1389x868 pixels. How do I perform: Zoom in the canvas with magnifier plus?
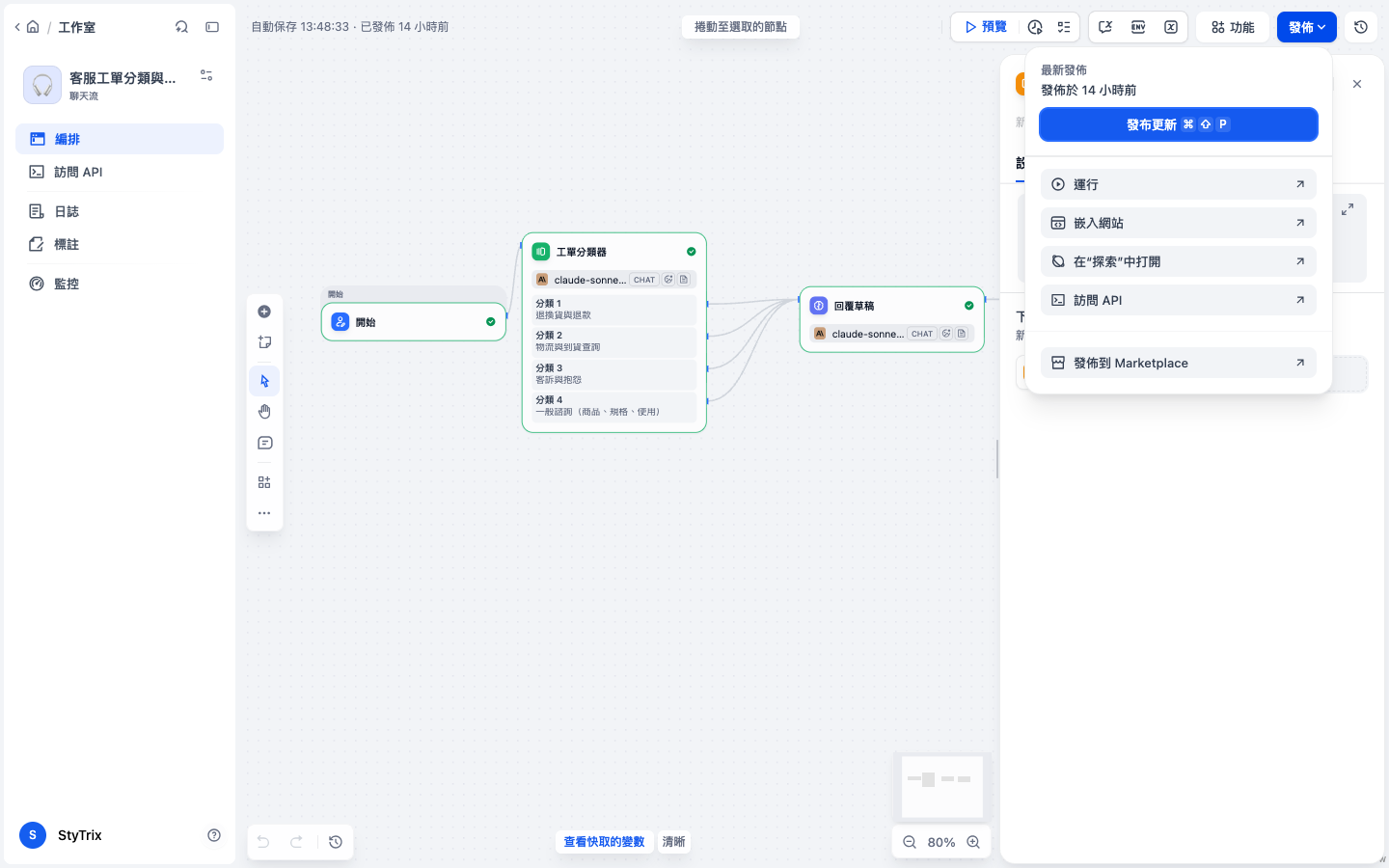(973, 842)
